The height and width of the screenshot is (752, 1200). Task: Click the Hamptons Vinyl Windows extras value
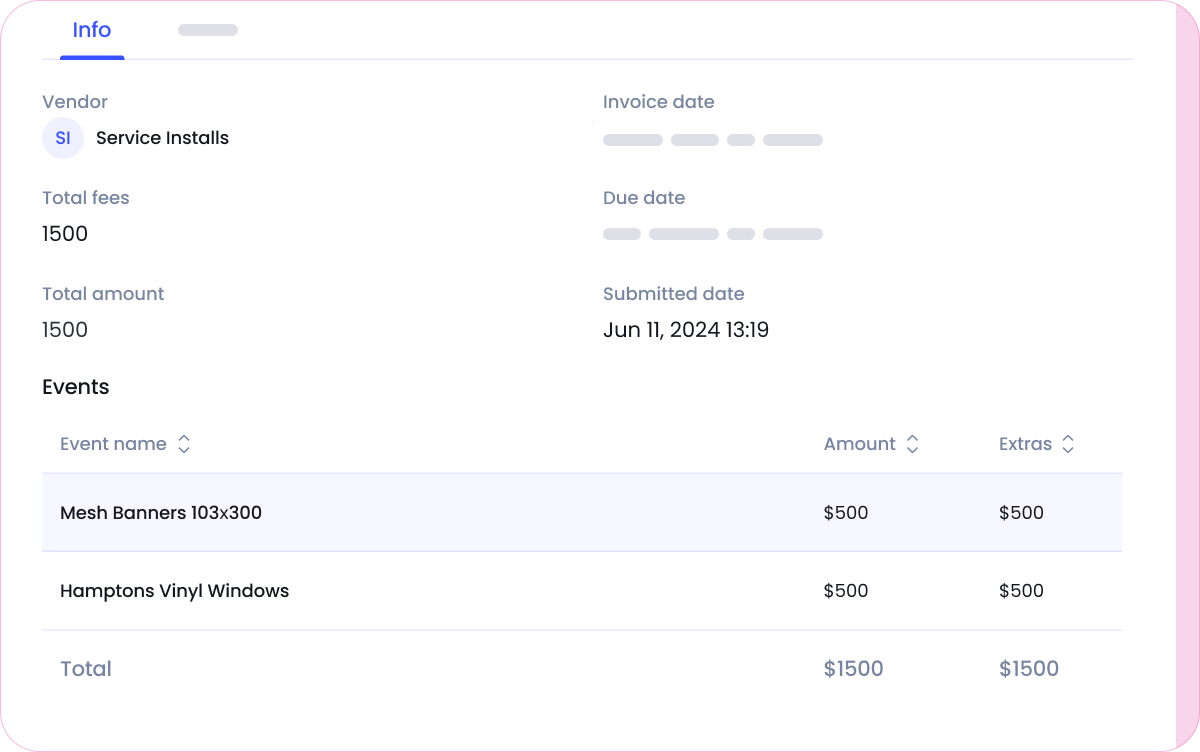click(1021, 591)
